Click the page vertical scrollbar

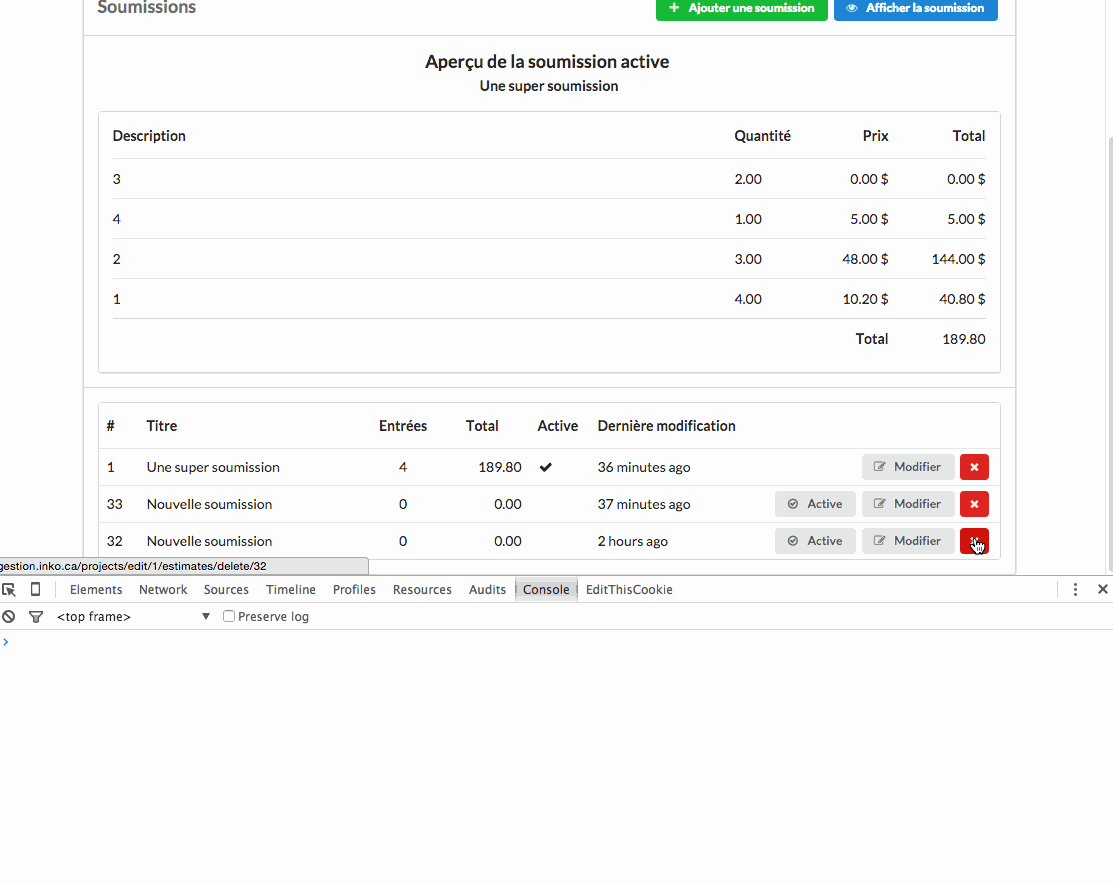[x=1109, y=355]
